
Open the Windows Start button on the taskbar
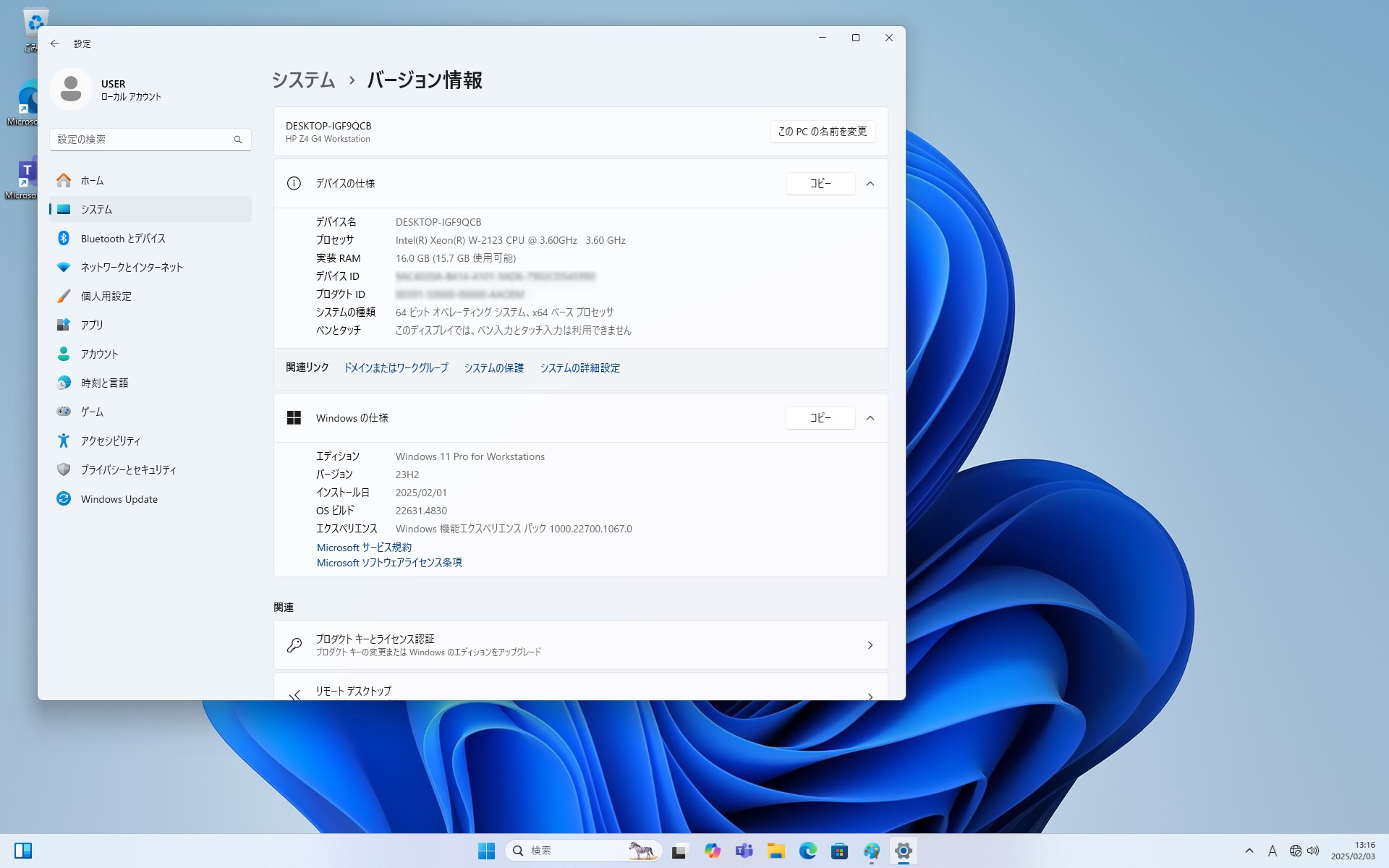[x=486, y=851]
